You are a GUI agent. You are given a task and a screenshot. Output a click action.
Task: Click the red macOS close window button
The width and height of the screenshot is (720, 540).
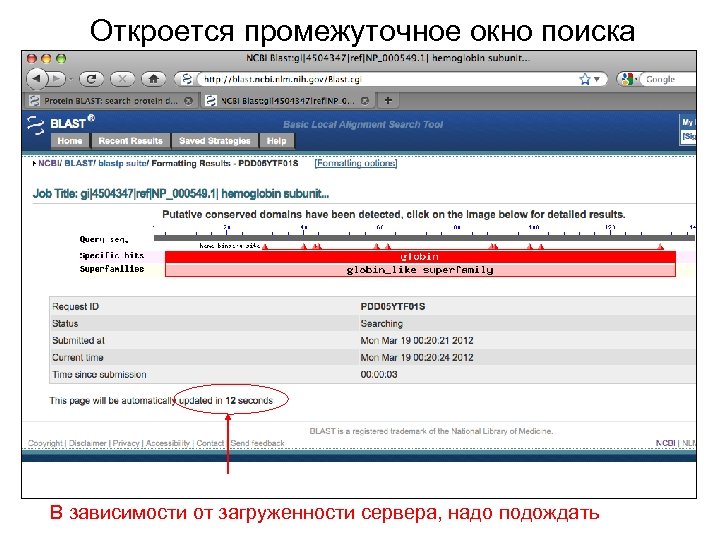tap(32, 58)
